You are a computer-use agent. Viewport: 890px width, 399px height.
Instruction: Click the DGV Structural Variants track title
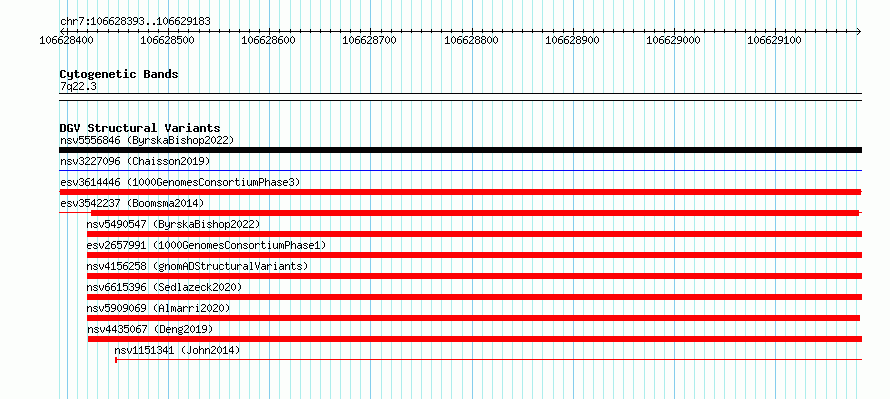coord(140,128)
